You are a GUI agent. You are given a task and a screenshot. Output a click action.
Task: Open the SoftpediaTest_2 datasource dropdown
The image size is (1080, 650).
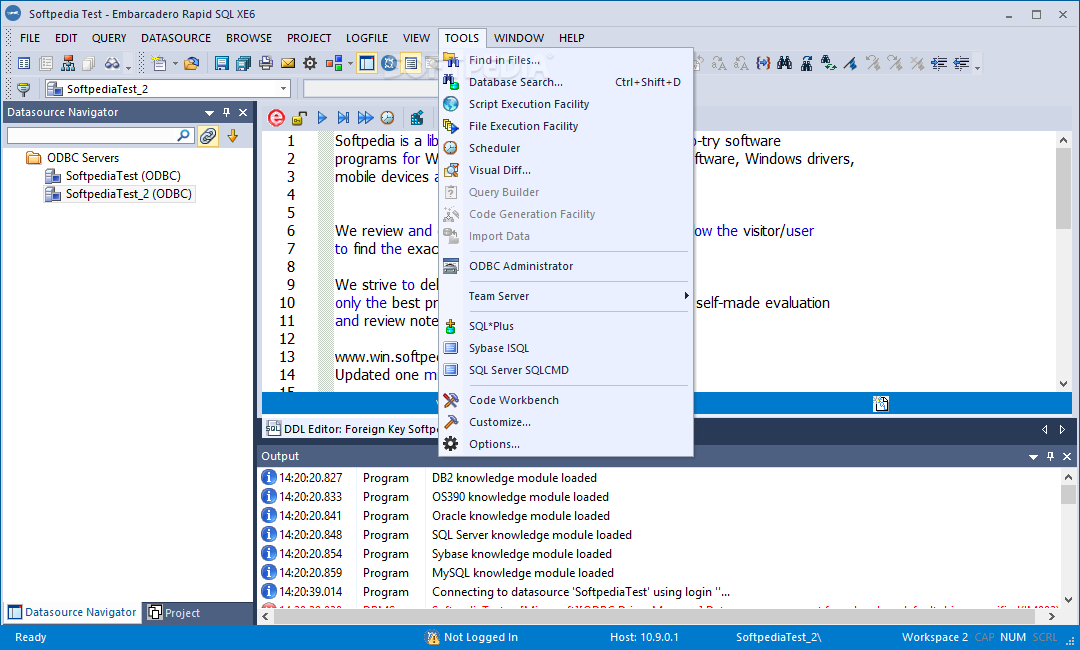(283, 89)
